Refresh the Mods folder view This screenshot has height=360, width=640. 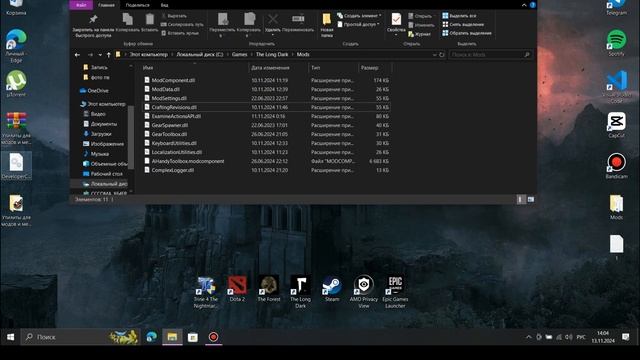(x=442, y=55)
